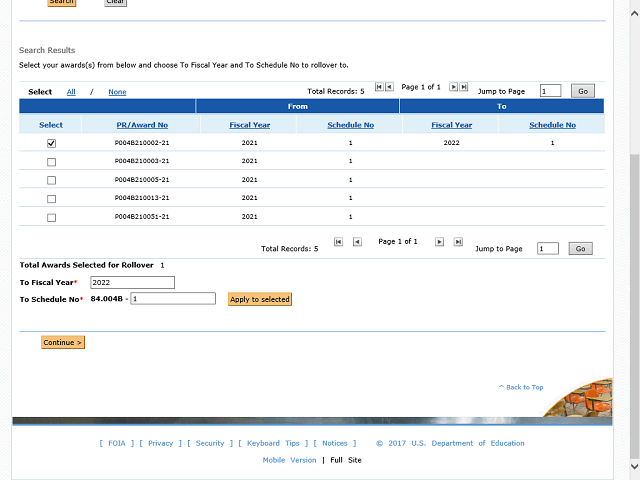640x480 pixels.
Task: Click next page arrow in top pager
Action: pyautogui.click(x=453, y=87)
